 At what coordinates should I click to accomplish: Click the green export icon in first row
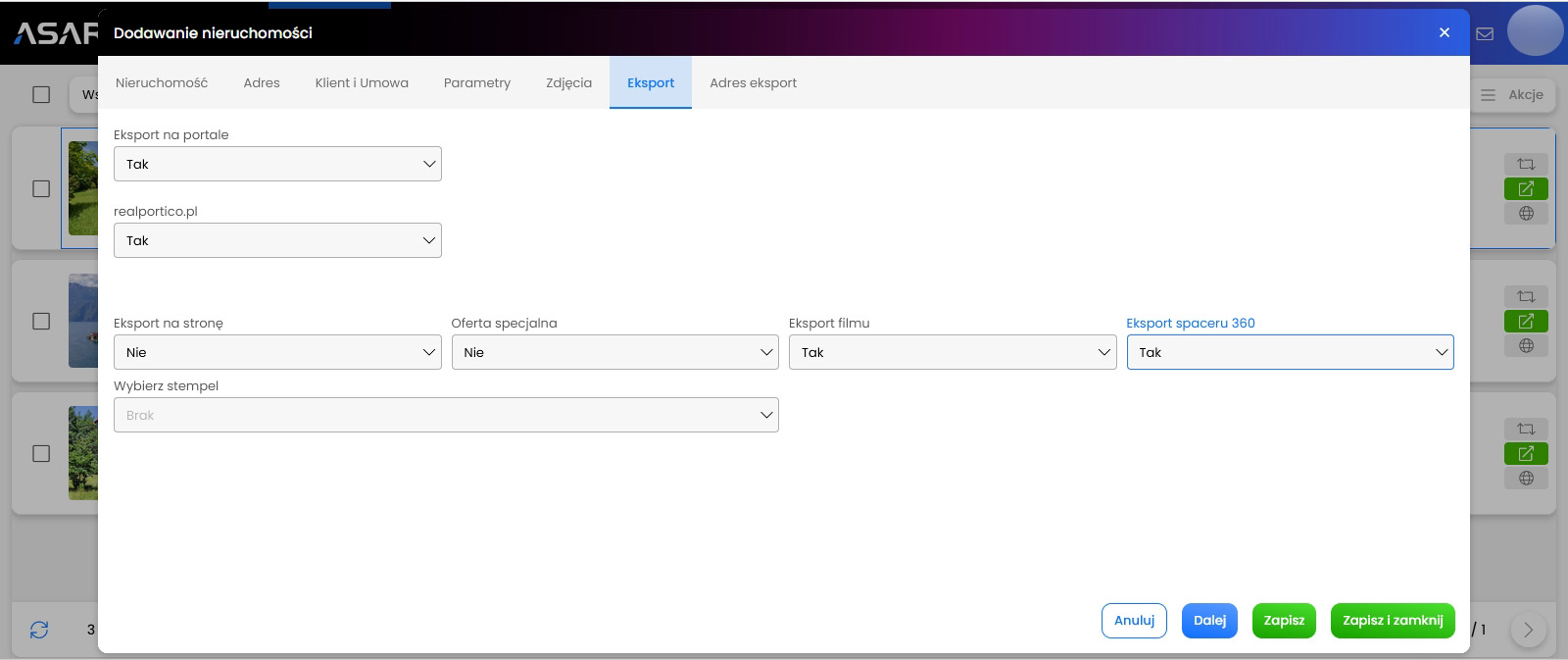[1526, 188]
